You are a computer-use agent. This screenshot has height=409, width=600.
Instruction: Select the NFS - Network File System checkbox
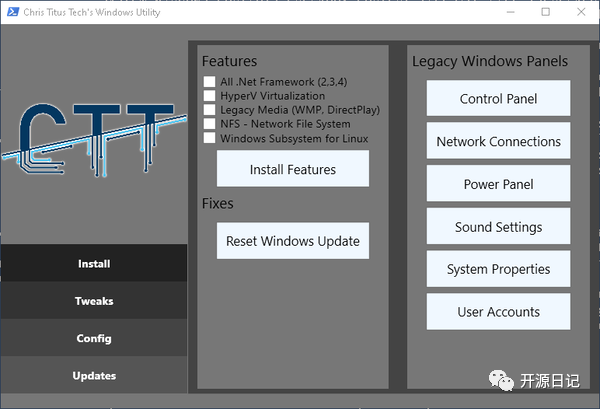coord(209,124)
